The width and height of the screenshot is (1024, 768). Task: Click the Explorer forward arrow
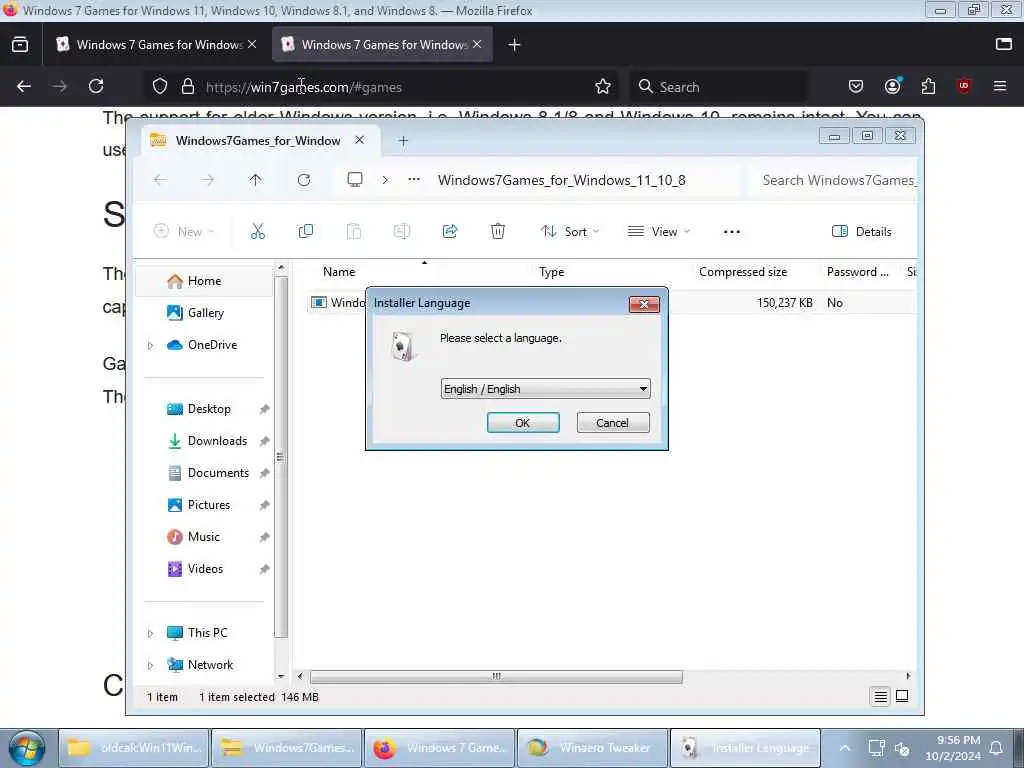tap(208, 180)
